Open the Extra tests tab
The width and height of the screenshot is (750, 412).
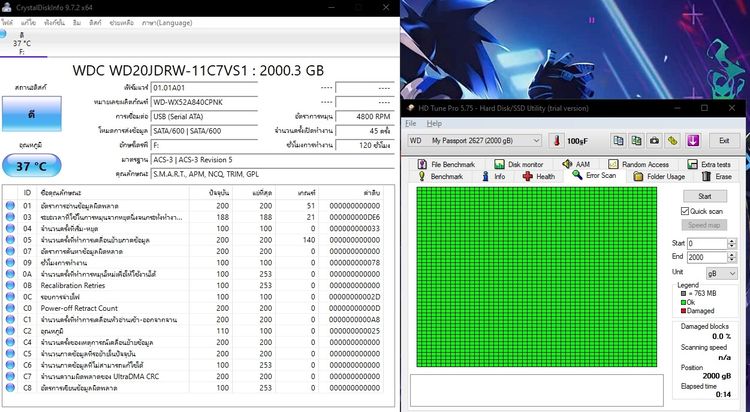(709, 164)
